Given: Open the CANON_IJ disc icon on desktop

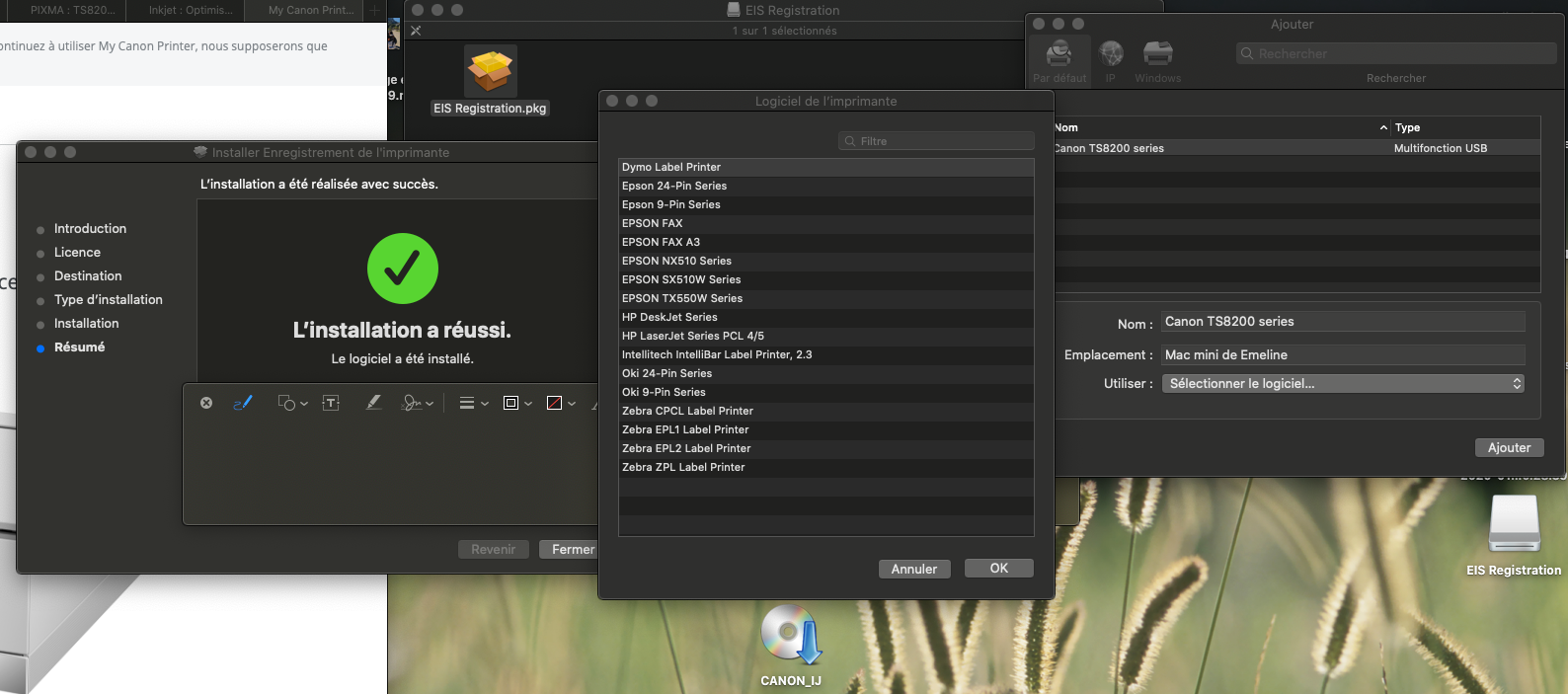Looking at the screenshot, I should point(790,637).
